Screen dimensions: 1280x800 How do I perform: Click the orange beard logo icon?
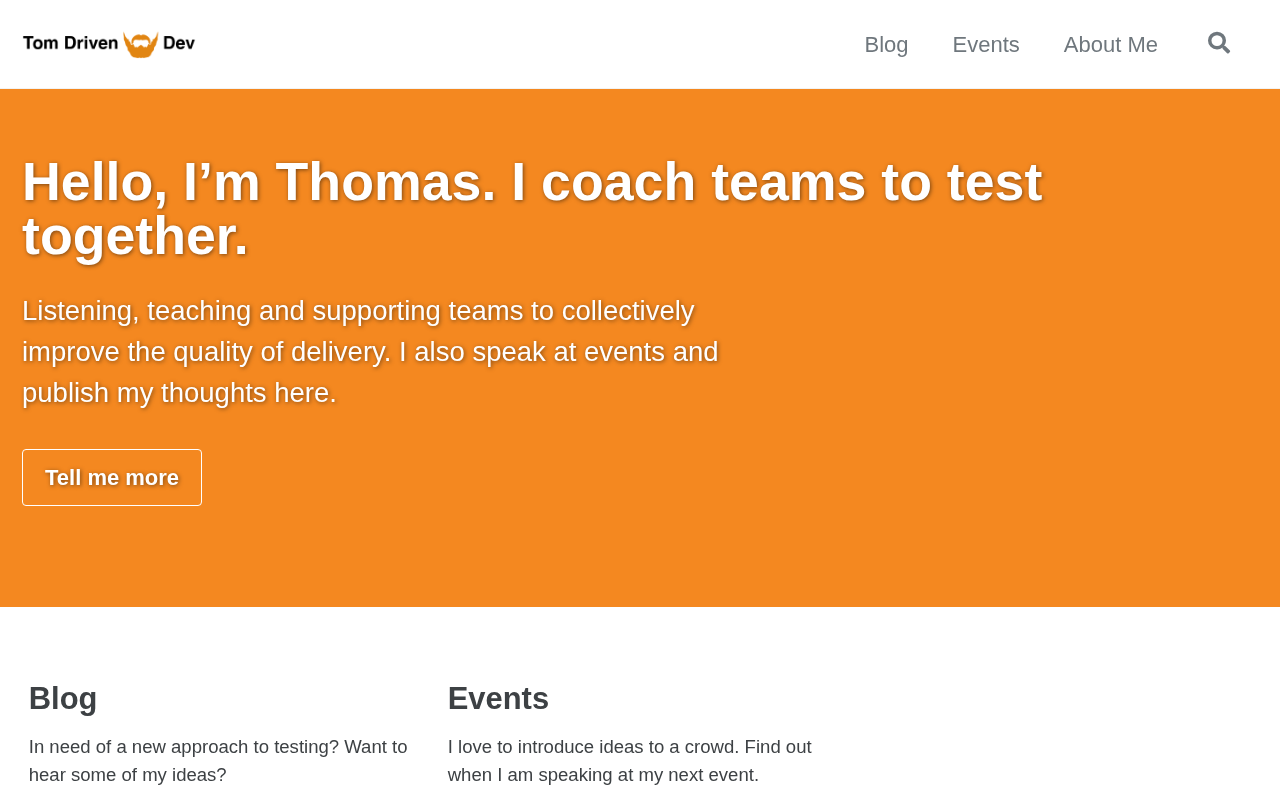coord(140,44)
